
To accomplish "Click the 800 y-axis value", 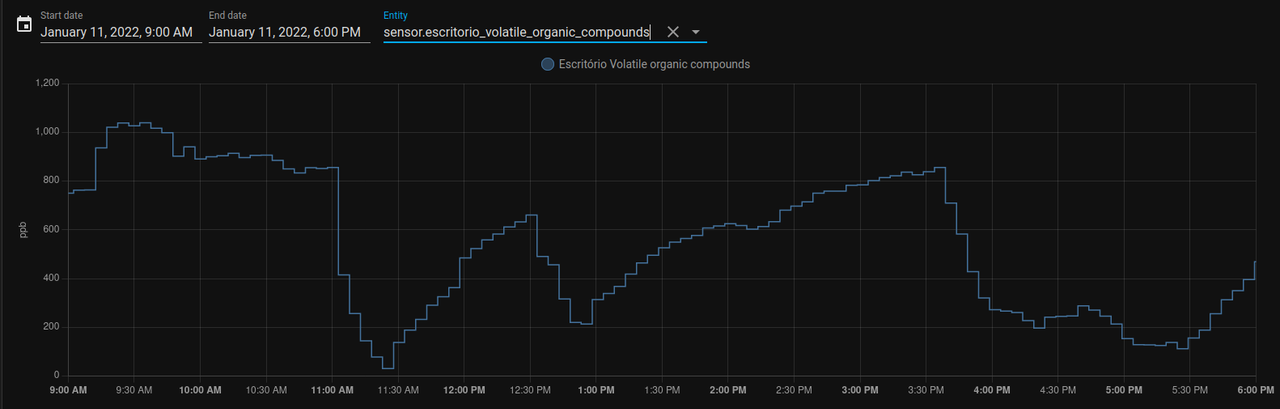I will pyautogui.click(x=51, y=181).
